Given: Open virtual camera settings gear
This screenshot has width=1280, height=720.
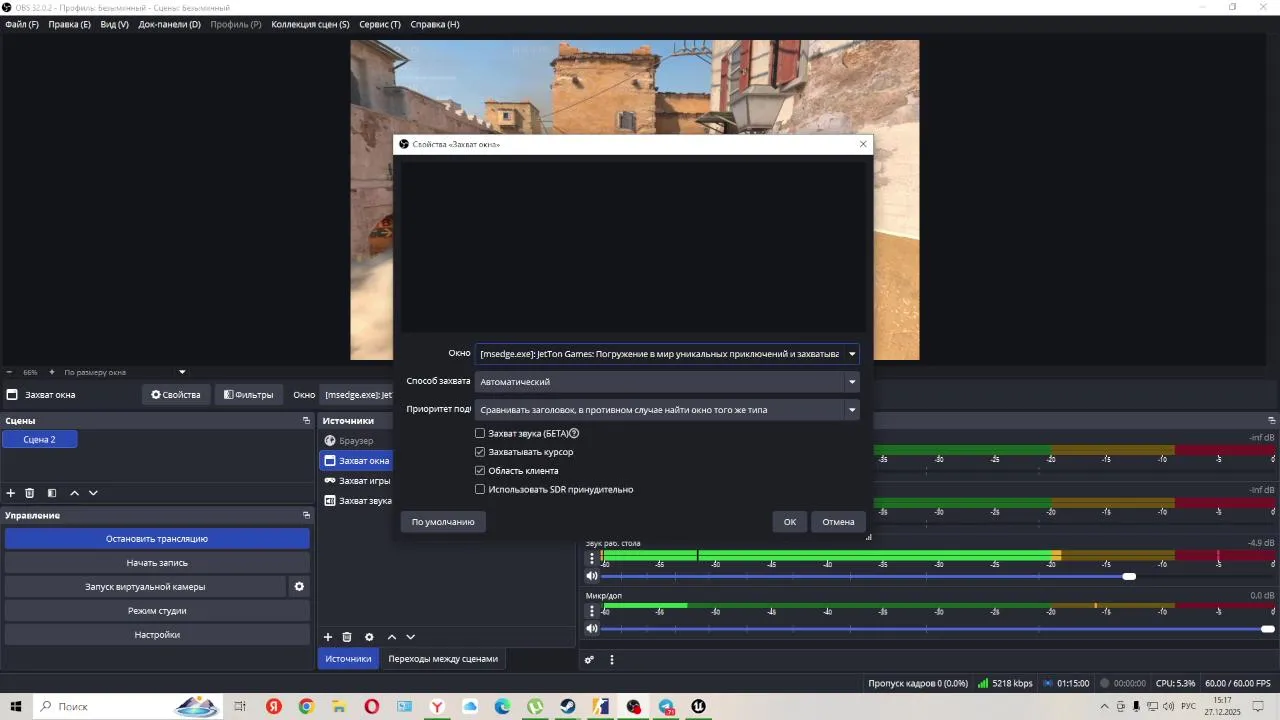Looking at the screenshot, I should [x=298, y=587].
